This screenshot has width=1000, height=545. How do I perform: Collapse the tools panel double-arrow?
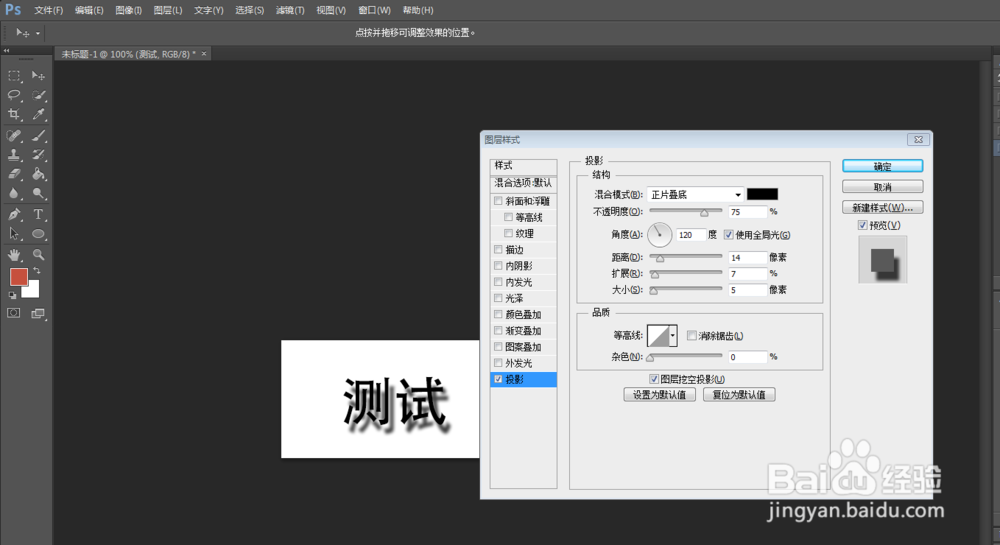6,50
